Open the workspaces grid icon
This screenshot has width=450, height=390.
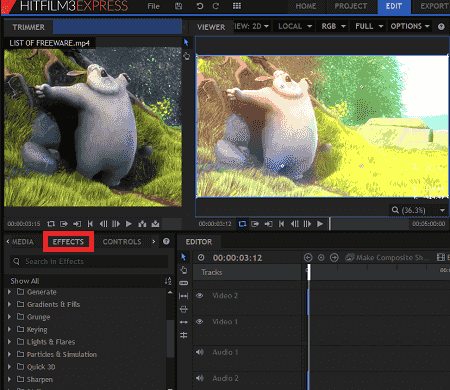237,6
